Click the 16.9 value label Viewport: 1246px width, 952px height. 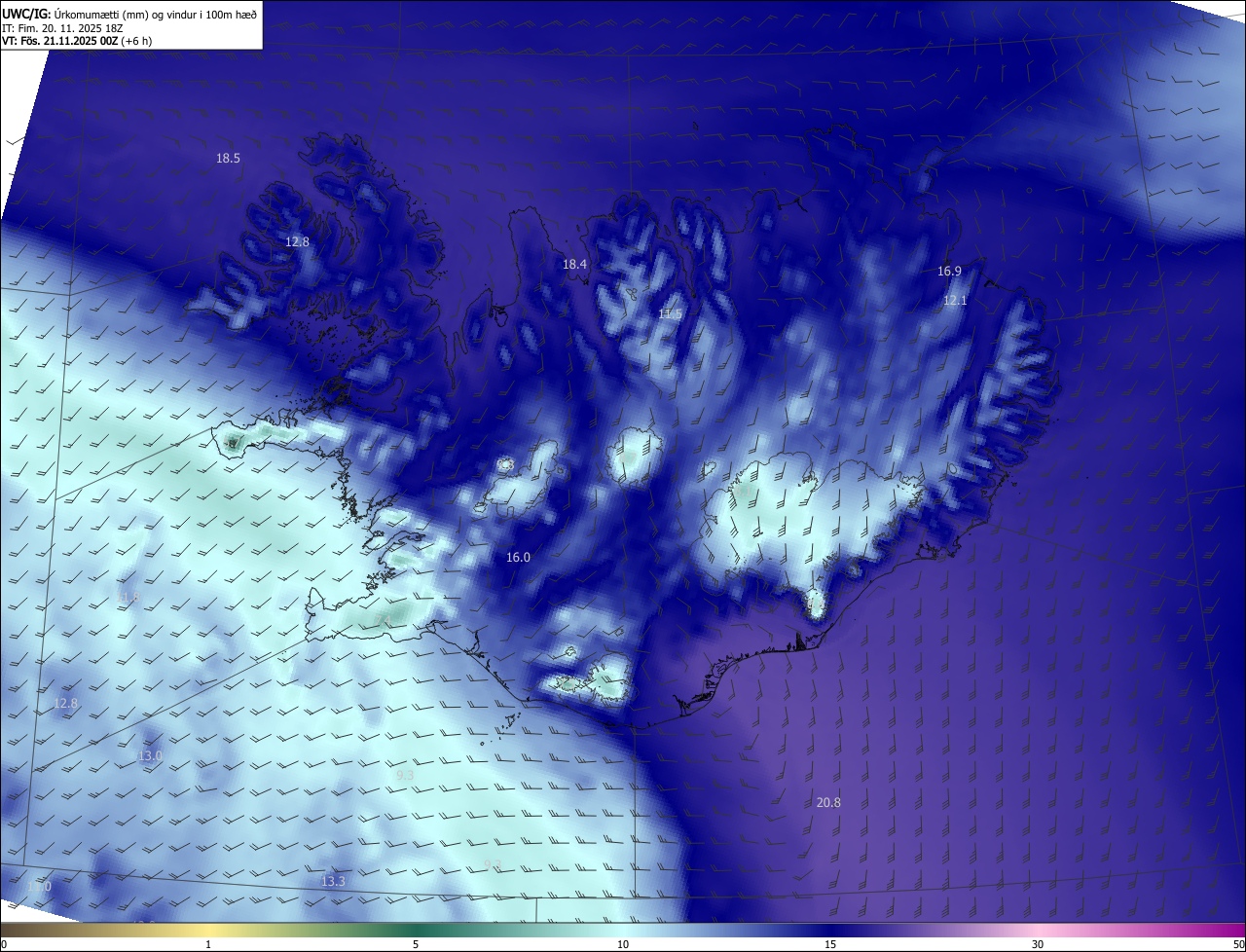pos(949,271)
